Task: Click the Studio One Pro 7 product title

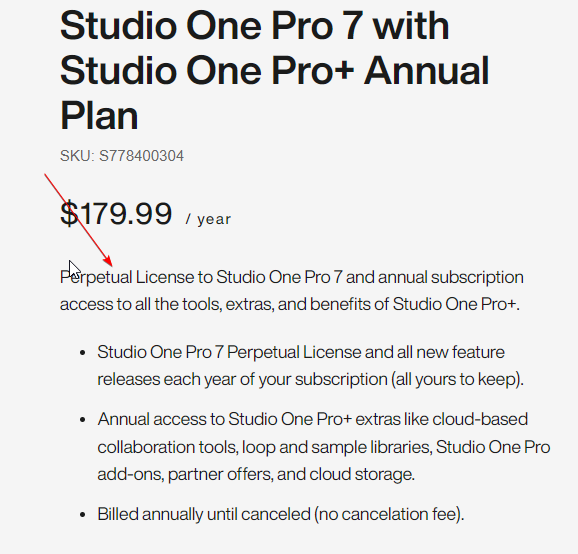Action: (x=275, y=70)
